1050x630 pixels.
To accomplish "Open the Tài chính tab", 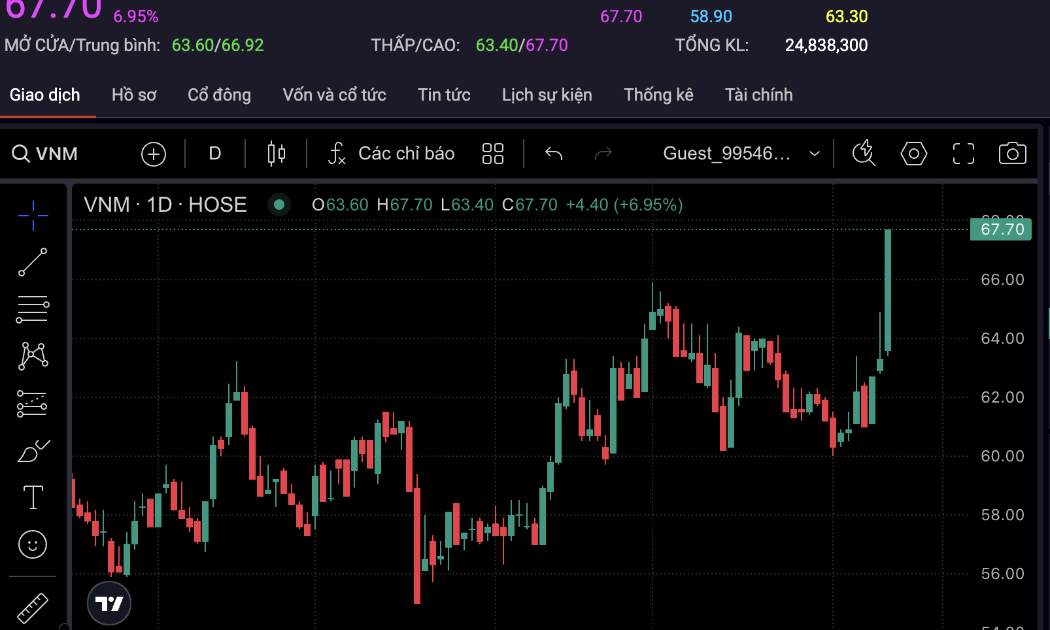I will pyautogui.click(x=758, y=95).
